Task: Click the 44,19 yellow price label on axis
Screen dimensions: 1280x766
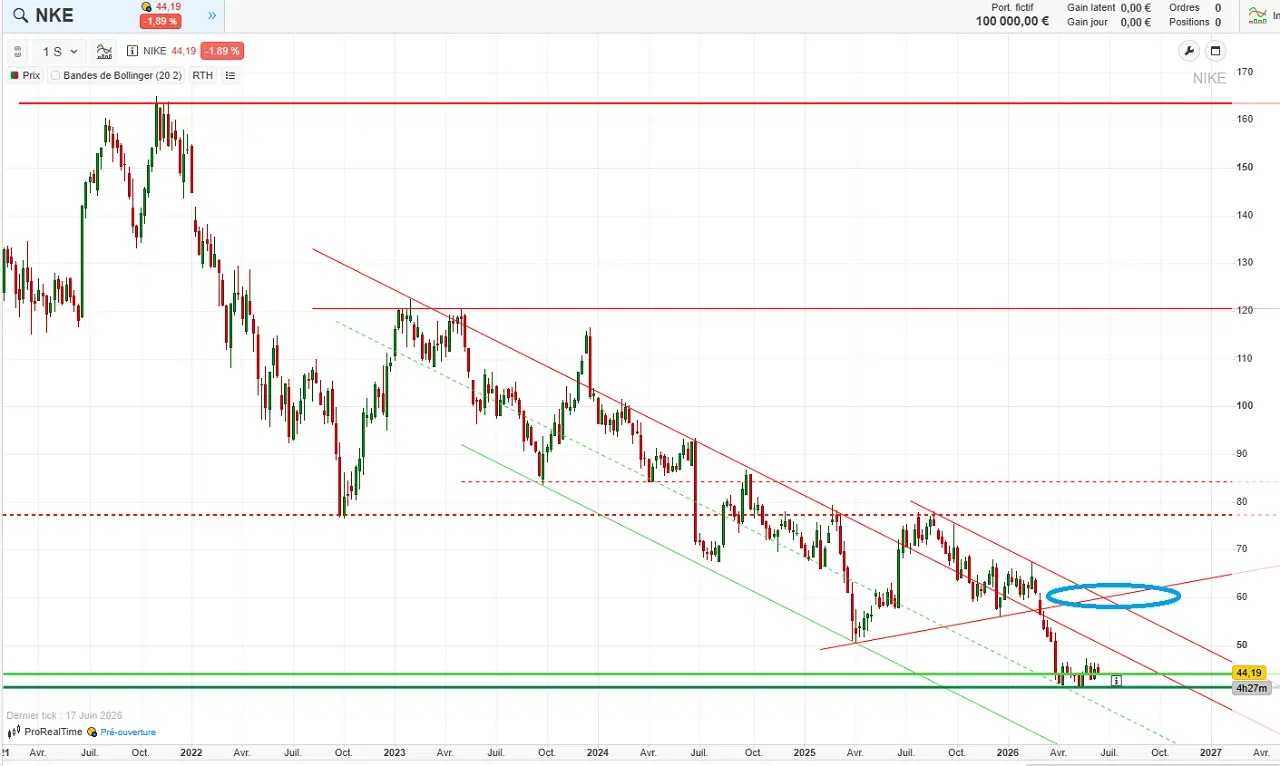Action: (x=1250, y=673)
